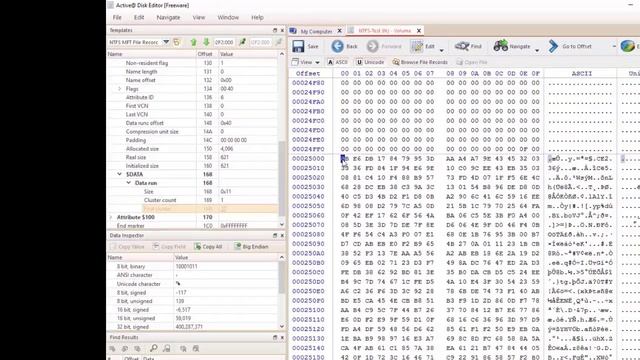The image size is (640, 360).
Task: Click the globe icon at toolbar end
Action: tap(627, 46)
